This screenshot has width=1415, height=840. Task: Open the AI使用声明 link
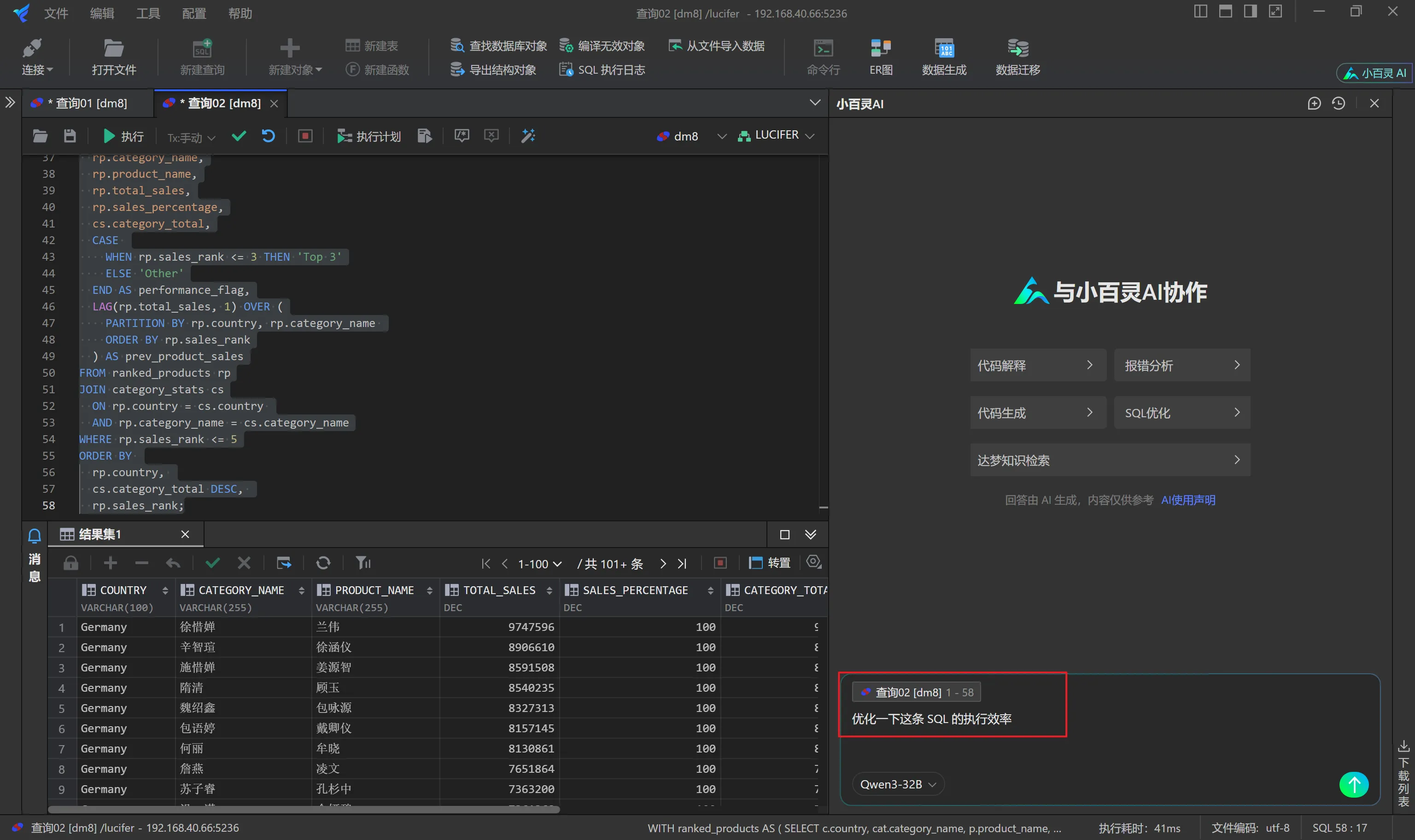pos(1187,500)
